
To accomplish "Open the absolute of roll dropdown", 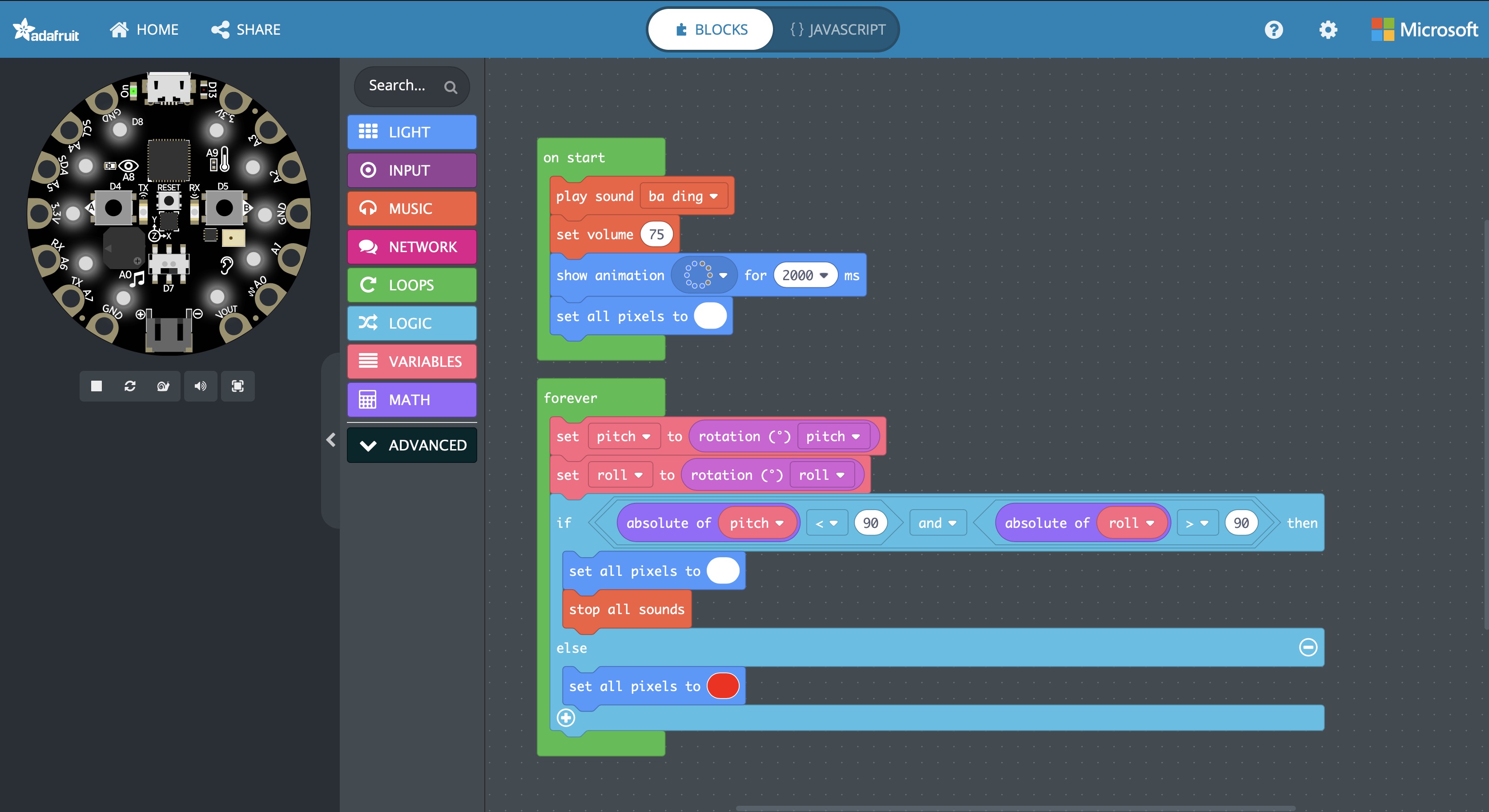I will point(1131,523).
